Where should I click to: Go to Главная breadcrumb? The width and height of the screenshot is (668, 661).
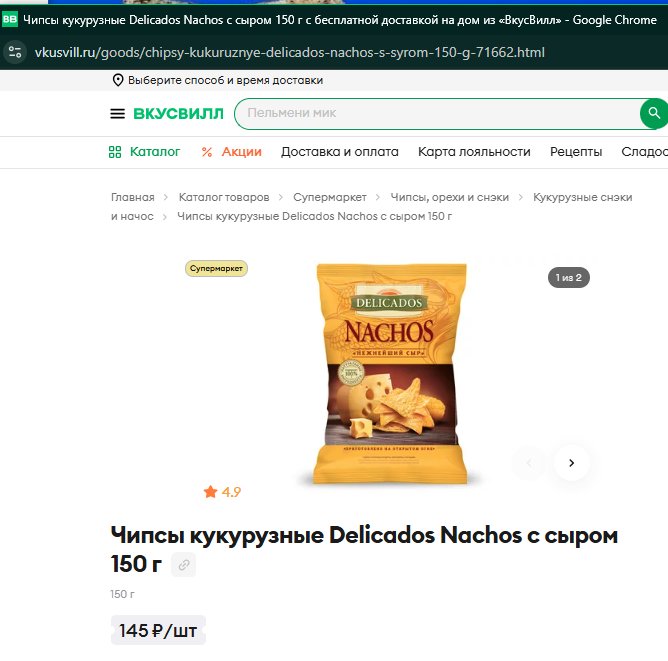click(x=132, y=197)
